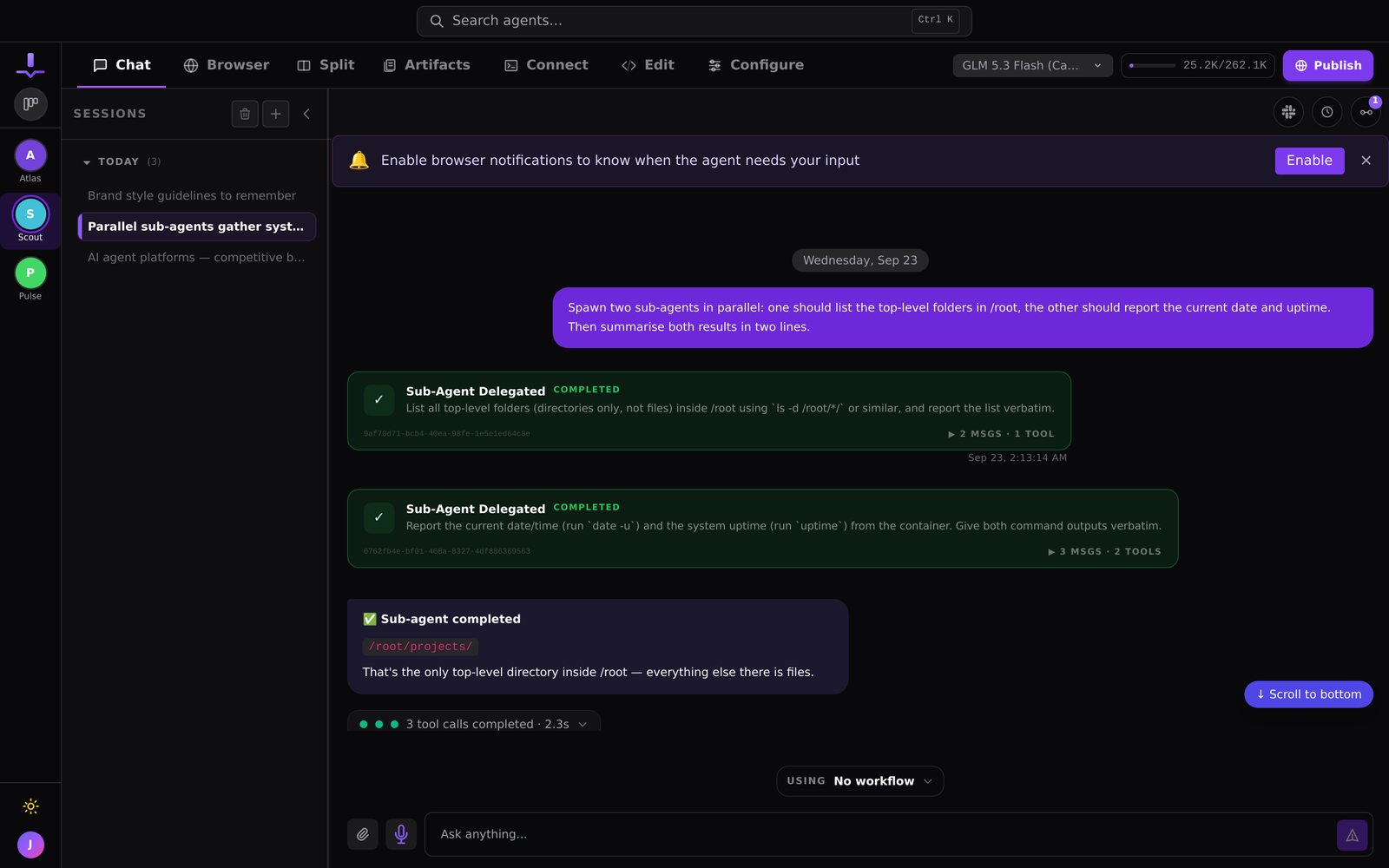Switch to the Chat tab

tap(122, 65)
